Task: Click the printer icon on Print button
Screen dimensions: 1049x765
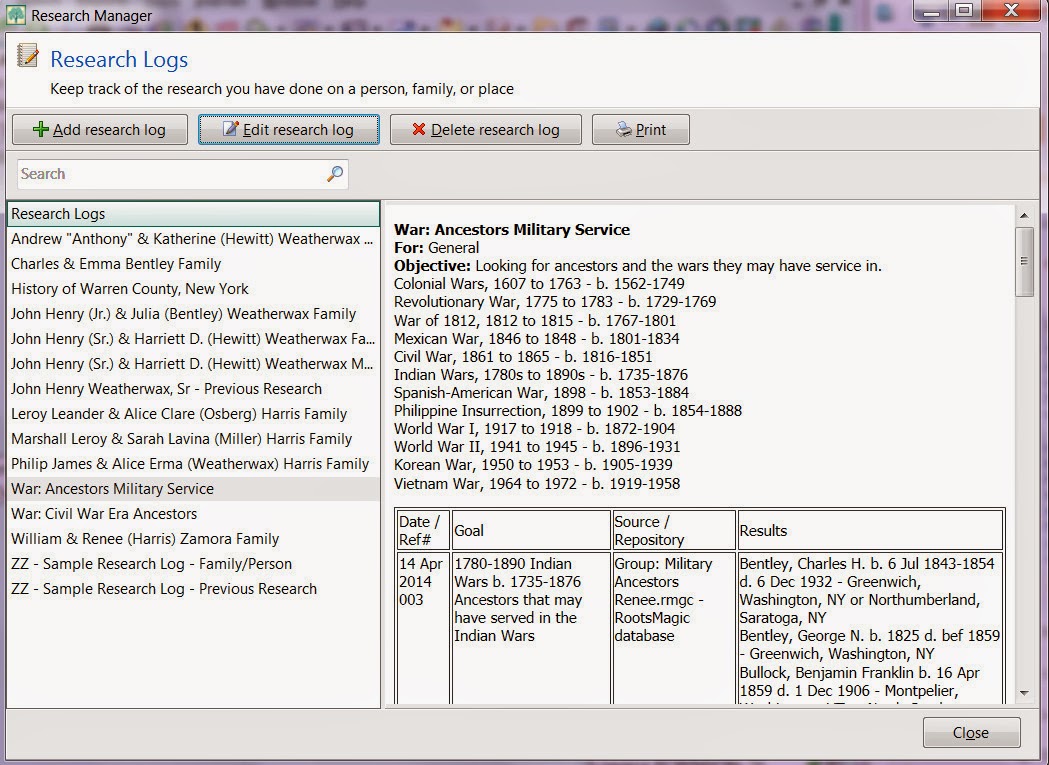Action: coord(624,129)
